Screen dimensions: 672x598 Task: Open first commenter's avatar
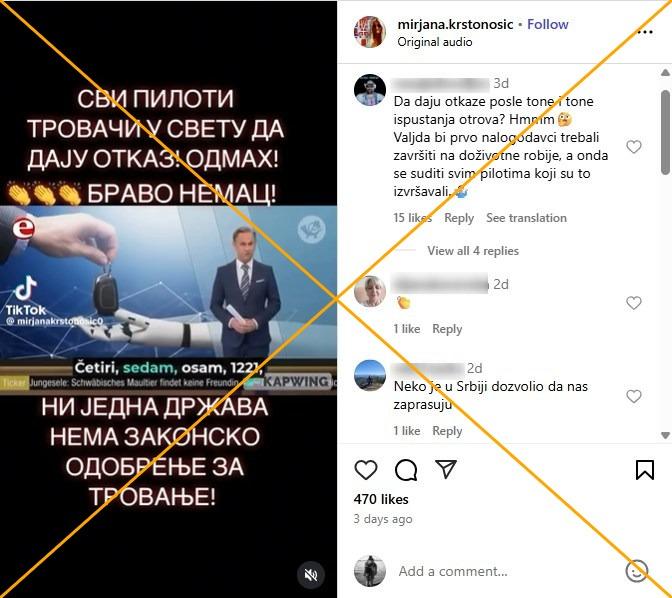tap(369, 90)
